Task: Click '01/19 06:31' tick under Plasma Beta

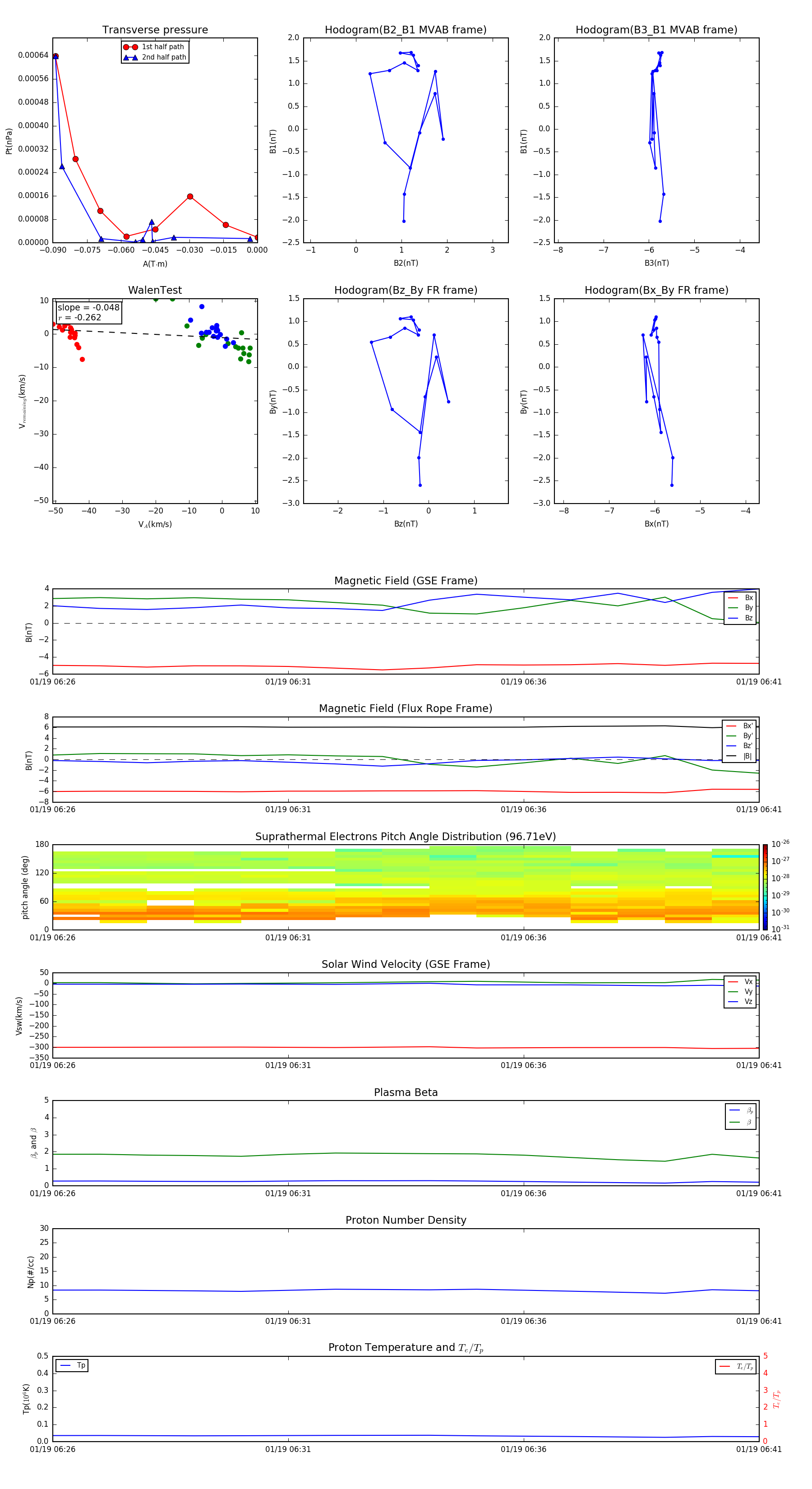Action: point(288,1193)
